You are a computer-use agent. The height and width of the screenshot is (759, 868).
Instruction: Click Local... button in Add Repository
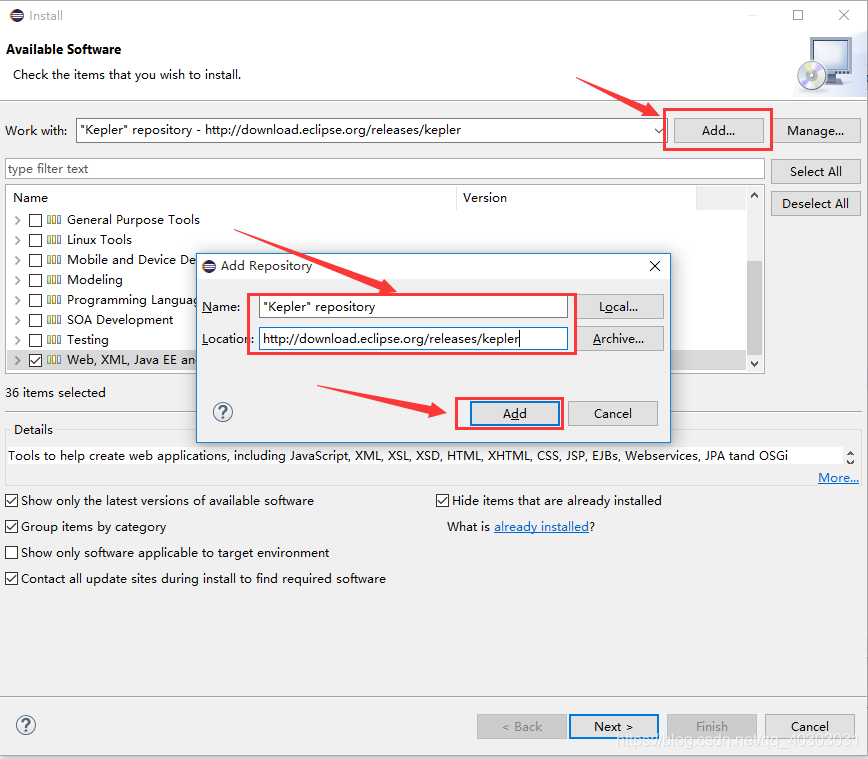pos(618,307)
